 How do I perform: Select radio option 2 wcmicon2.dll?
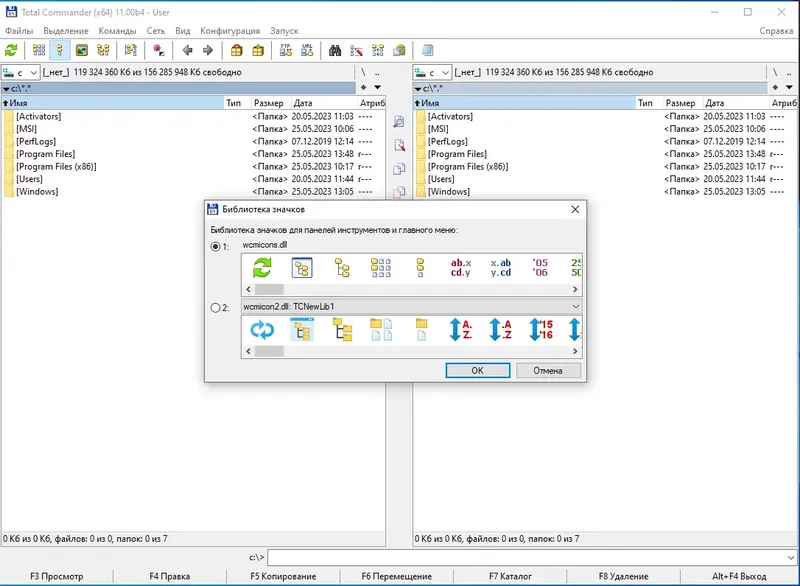point(215,308)
